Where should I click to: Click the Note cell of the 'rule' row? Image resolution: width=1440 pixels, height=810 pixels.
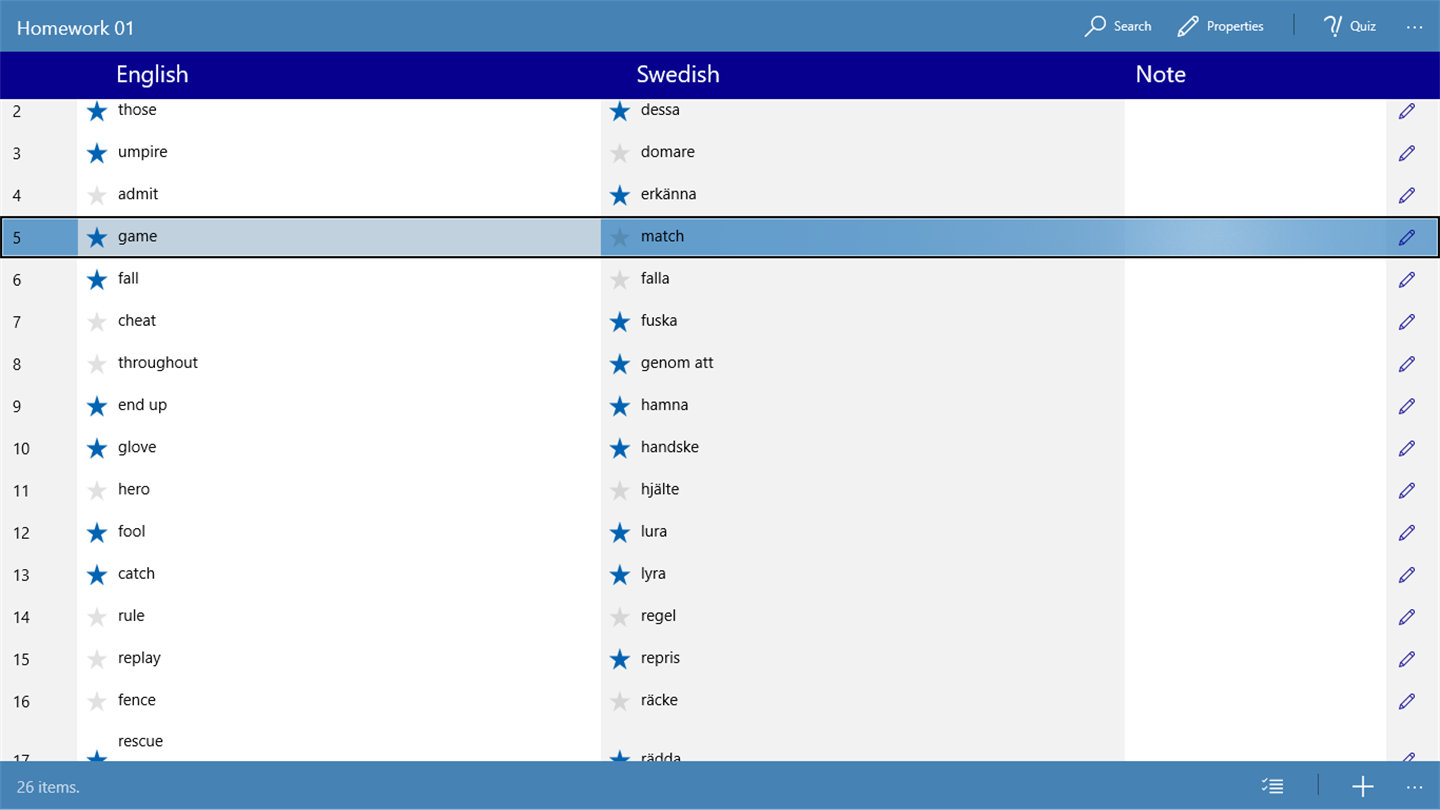pyautogui.click(x=1255, y=617)
